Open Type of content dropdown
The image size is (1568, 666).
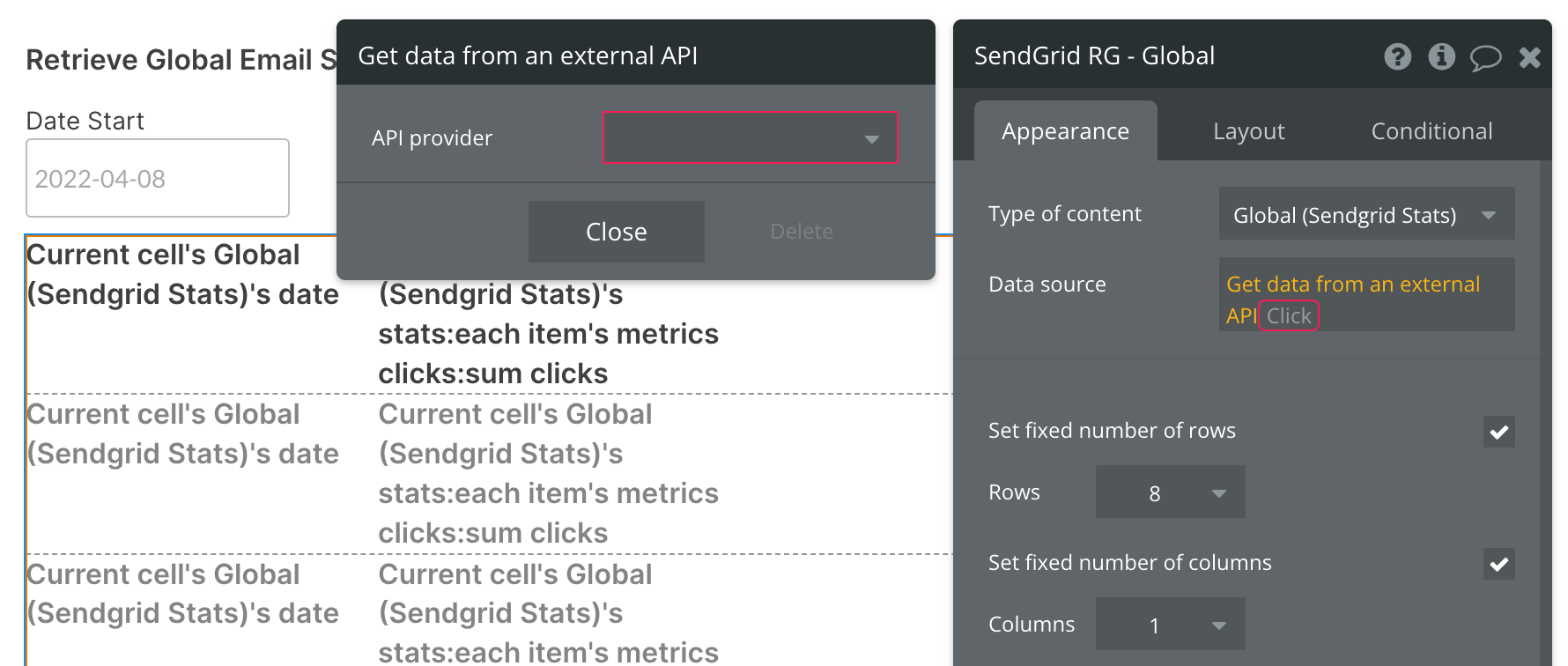[1366, 214]
